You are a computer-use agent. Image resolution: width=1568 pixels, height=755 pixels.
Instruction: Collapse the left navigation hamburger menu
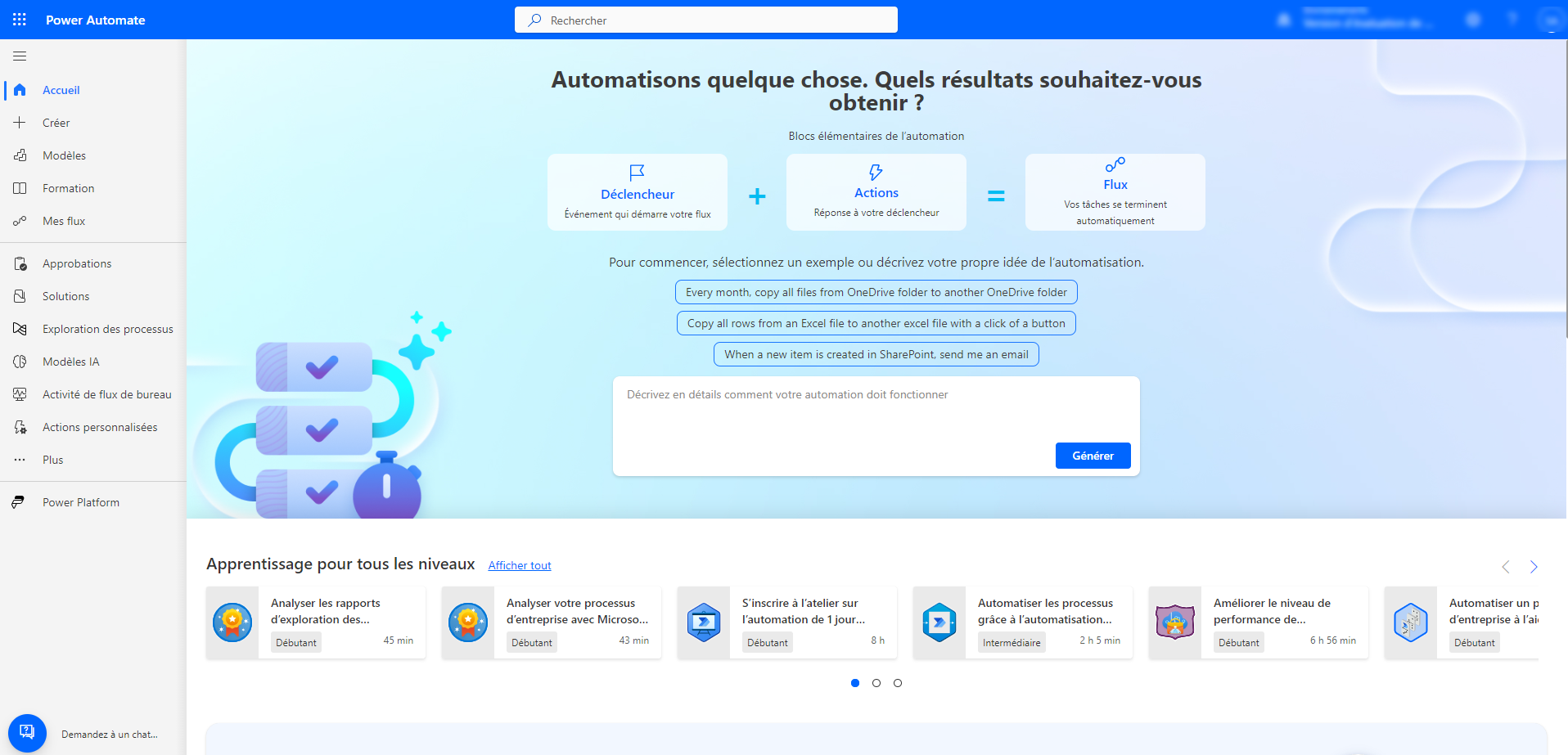(20, 56)
